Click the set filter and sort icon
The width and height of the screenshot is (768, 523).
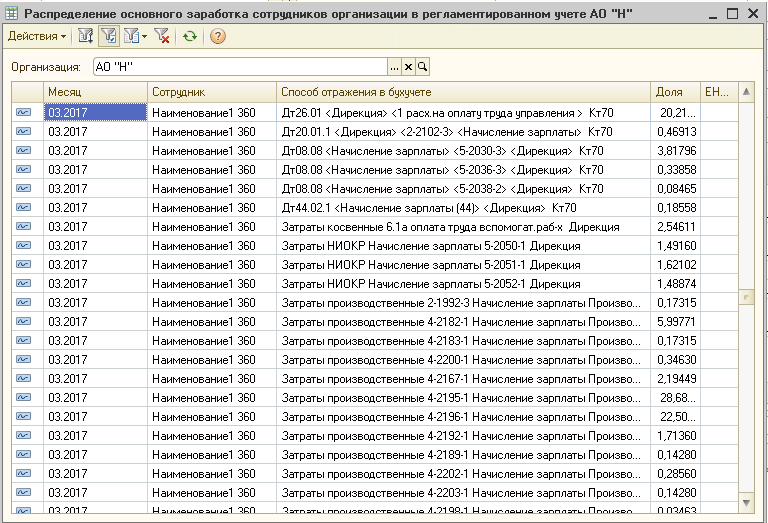coord(86,36)
